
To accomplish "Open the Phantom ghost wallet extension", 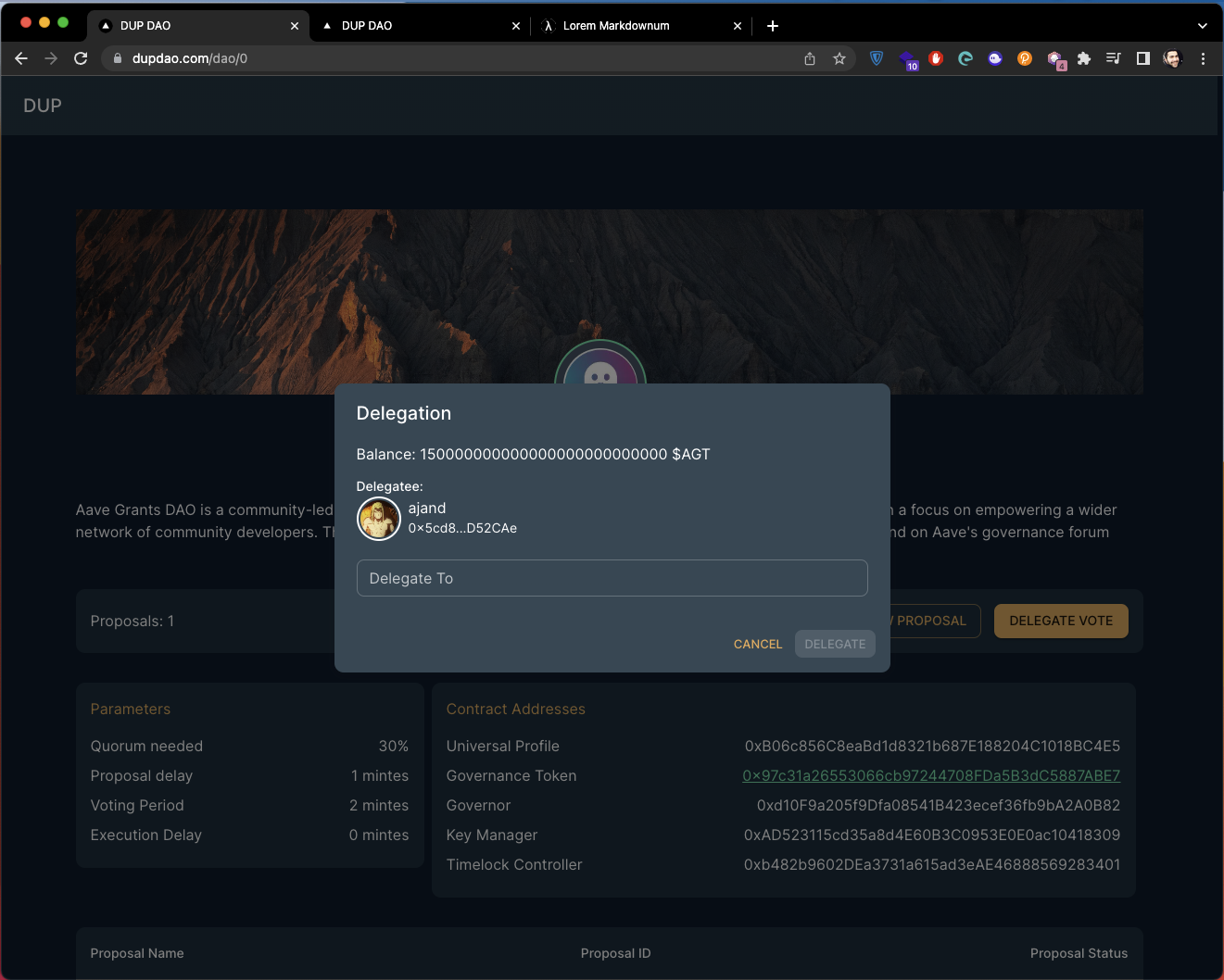I will click(995, 58).
